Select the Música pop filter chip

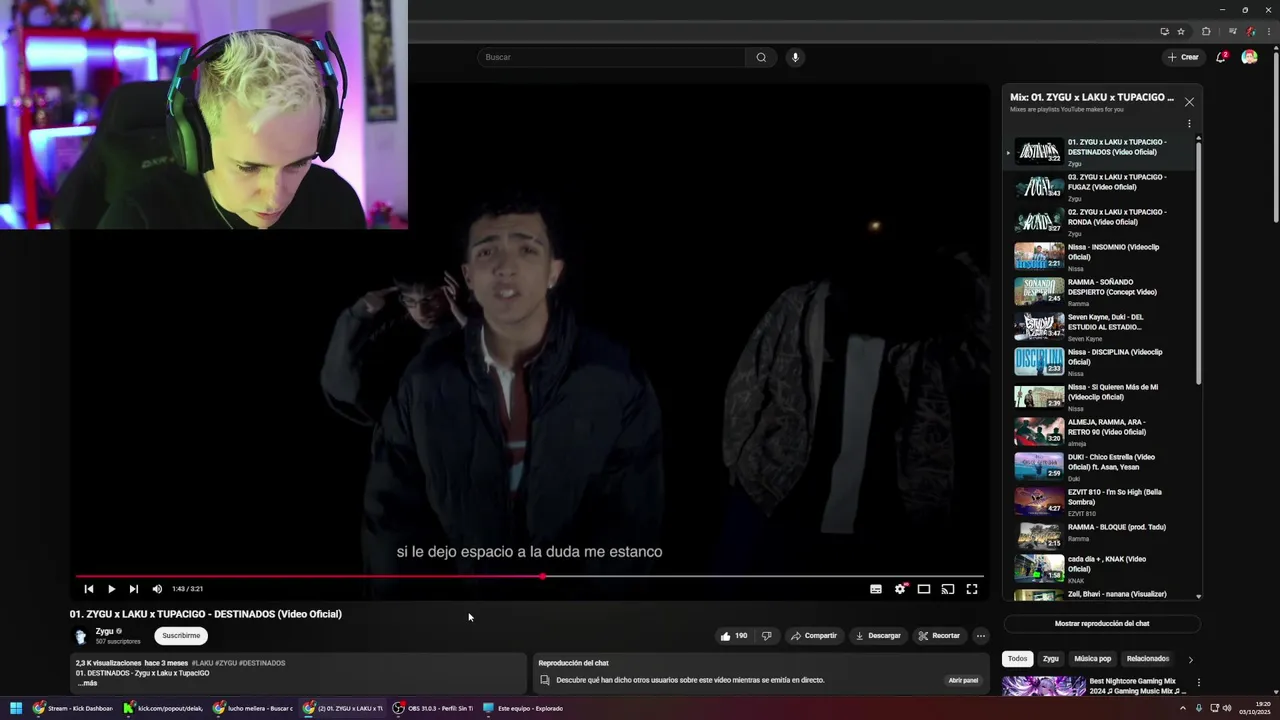(1092, 659)
